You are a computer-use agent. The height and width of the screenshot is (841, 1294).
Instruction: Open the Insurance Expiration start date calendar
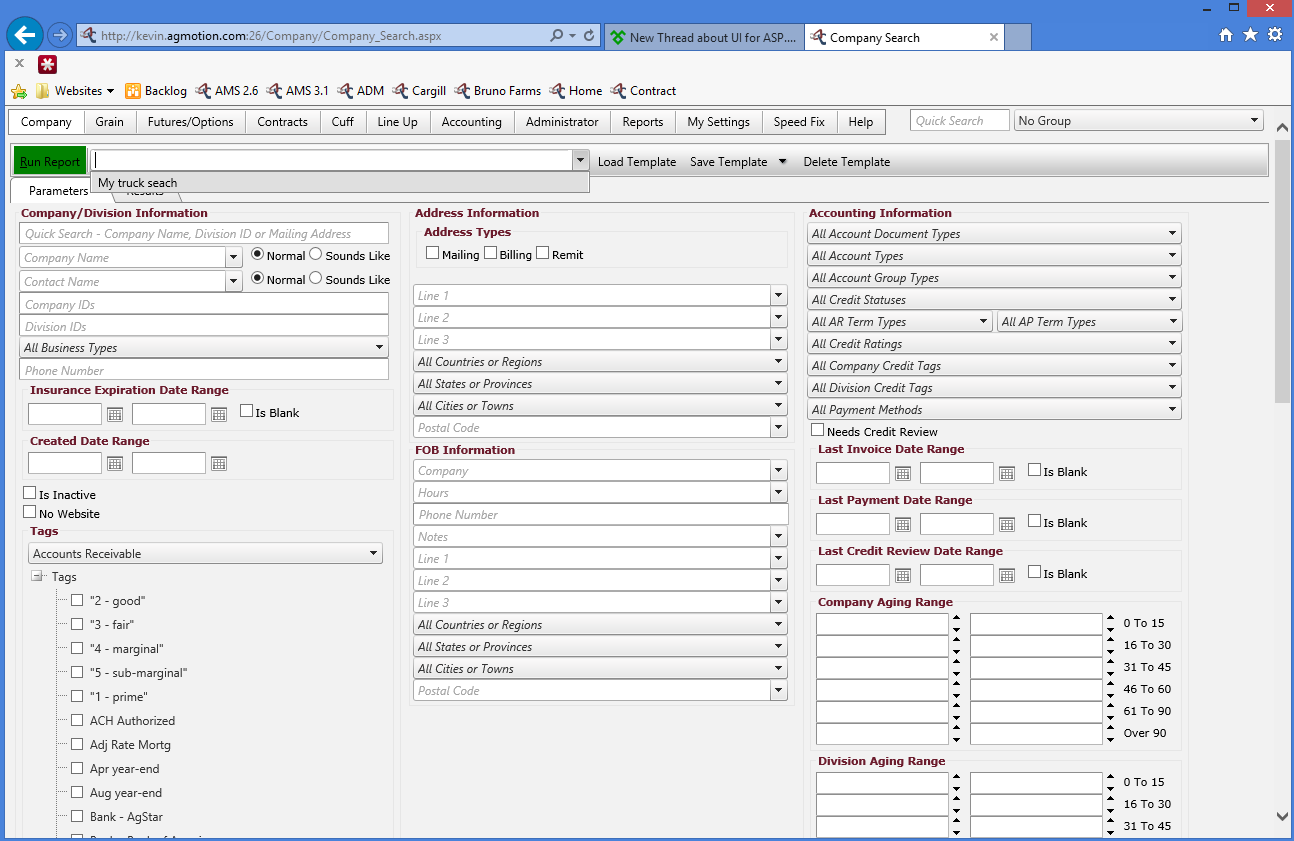click(115, 413)
